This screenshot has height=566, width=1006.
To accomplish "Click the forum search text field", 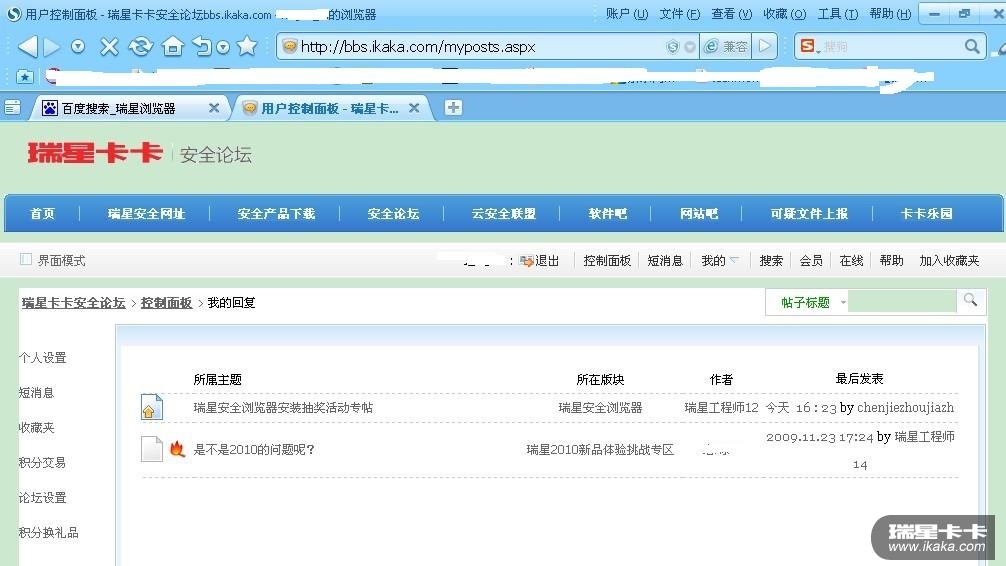I will 901,302.
